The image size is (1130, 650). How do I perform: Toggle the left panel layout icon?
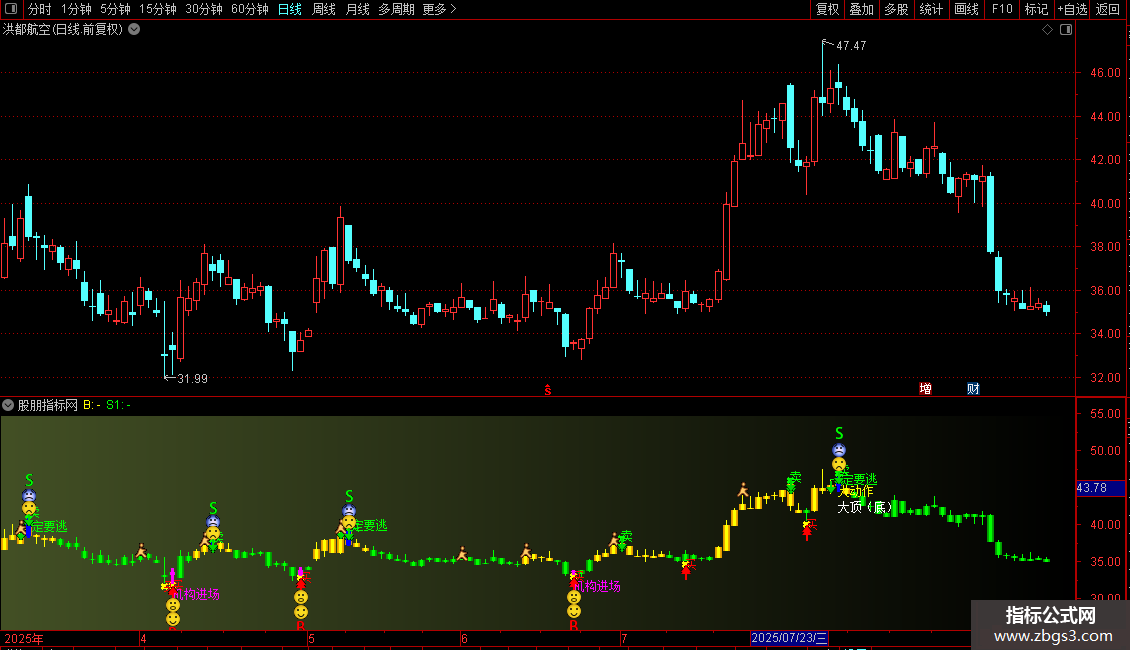pyautogui.click(x=11, y=9)
